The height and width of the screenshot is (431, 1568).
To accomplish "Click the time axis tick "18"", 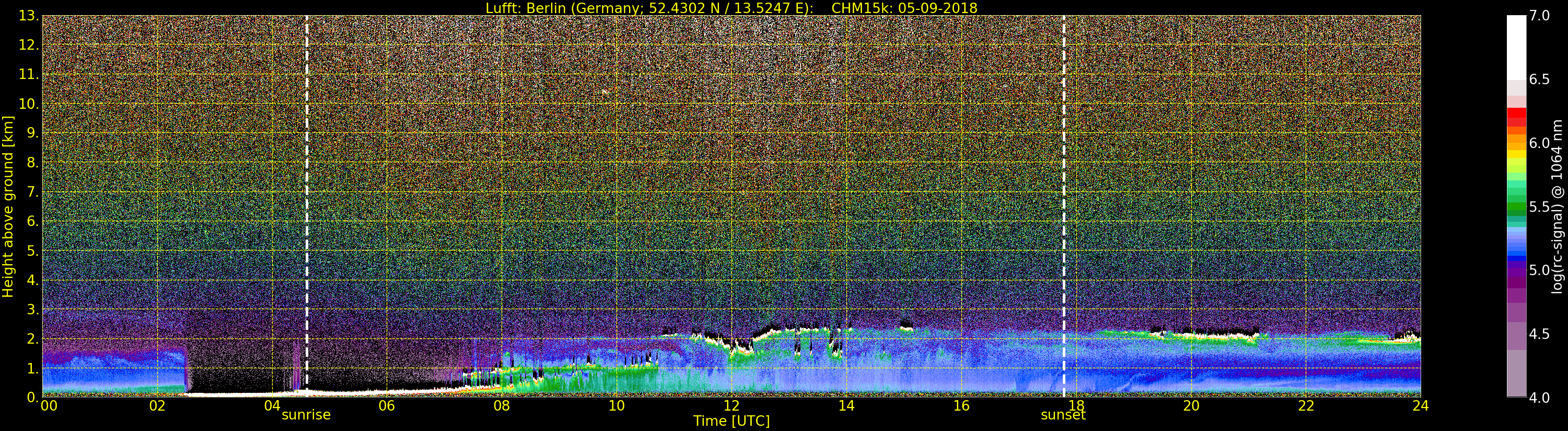I will 1076,405.
